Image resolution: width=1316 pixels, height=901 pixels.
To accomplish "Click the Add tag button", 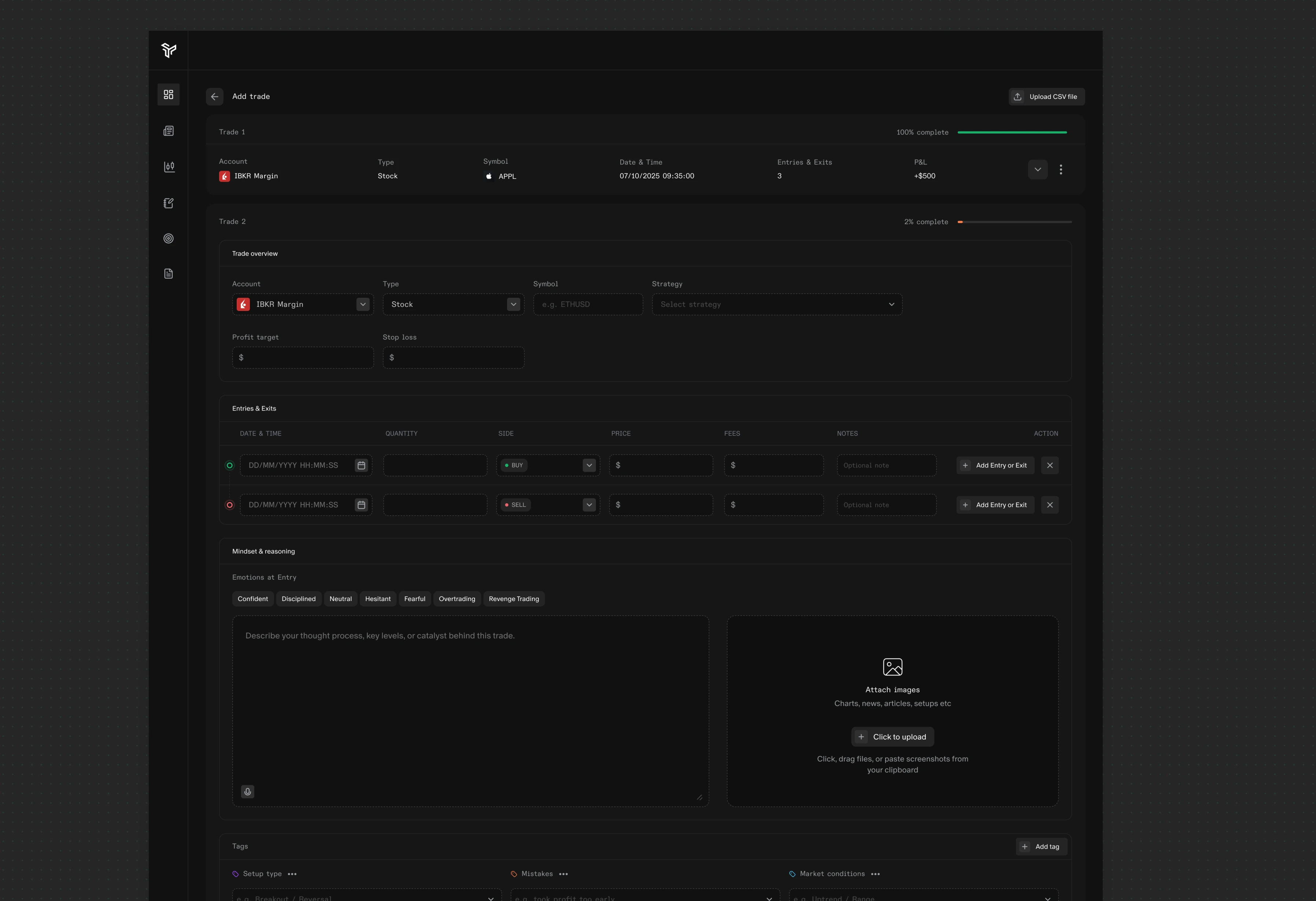I will coord(1041,847).
